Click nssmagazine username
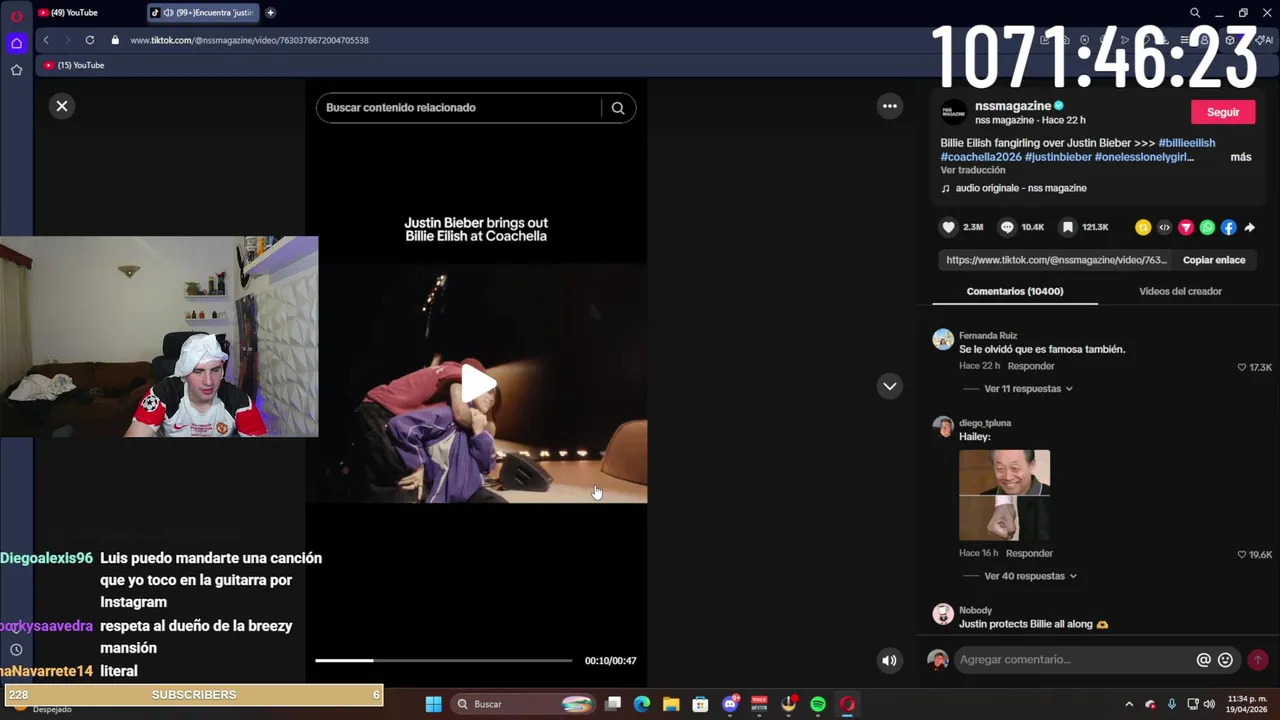Image resolution: width=1280 pixels, height=720 pixels. click(x=1013, y=106)
